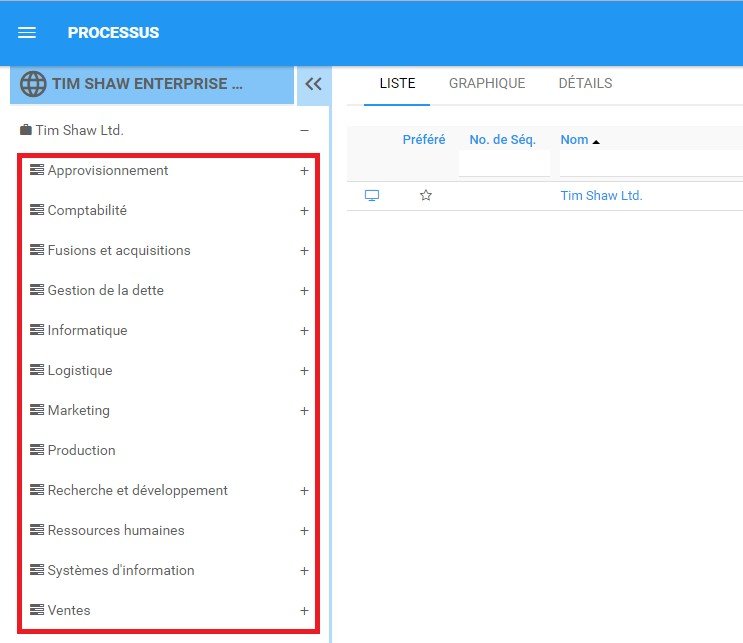743x643 pixels.
Task: Open the Détails tab
Action: (585, 83)
